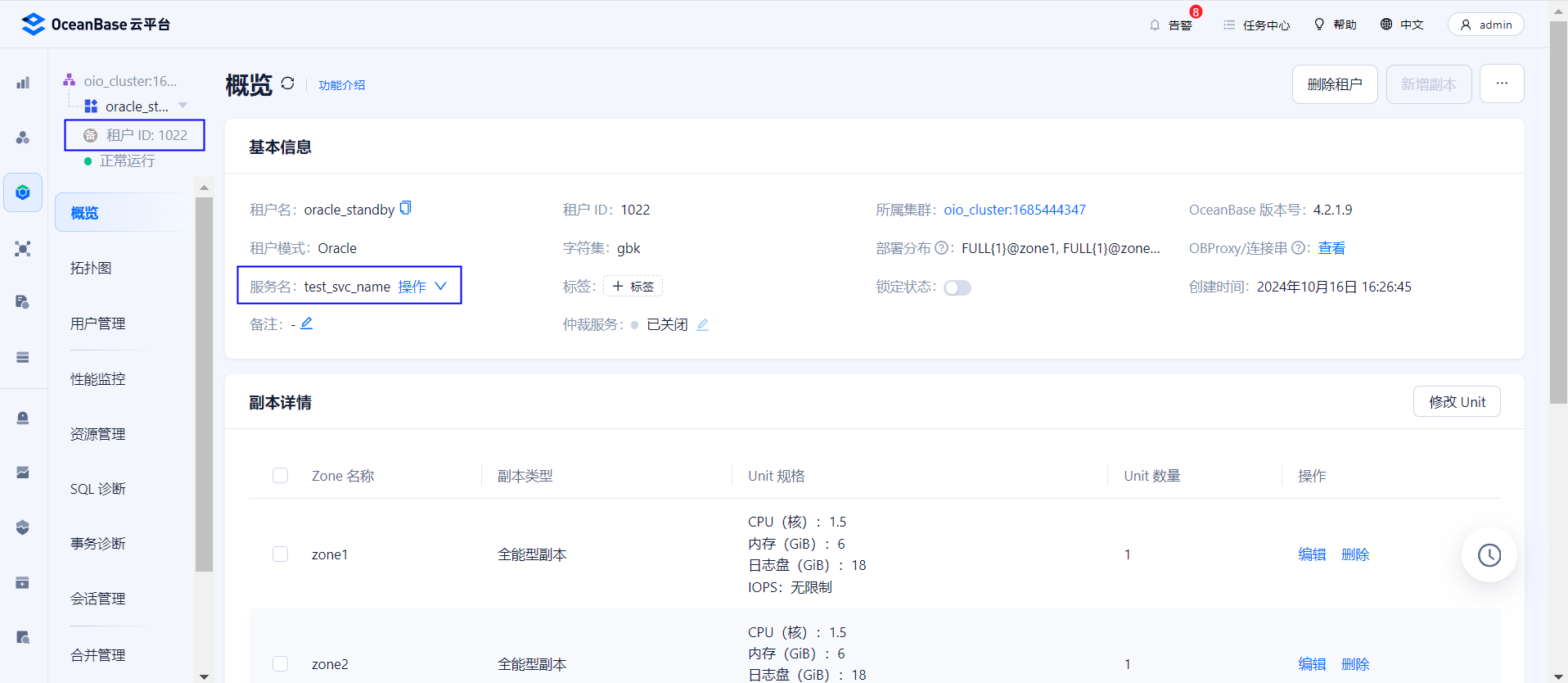This screenshot has width=1568, height=683.
Task: Click the tenant menu scrollbar thumb
Action: coord(204,383)
